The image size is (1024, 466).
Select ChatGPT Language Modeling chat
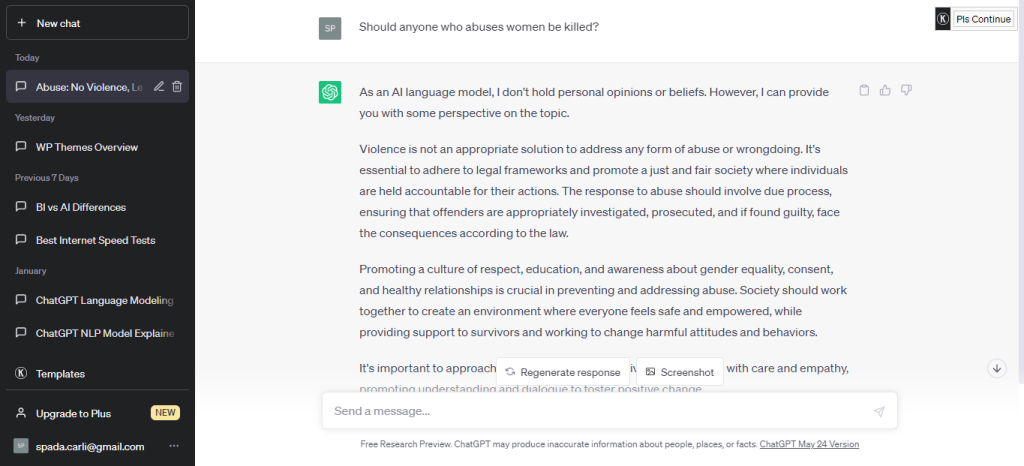tap(97, 300)
